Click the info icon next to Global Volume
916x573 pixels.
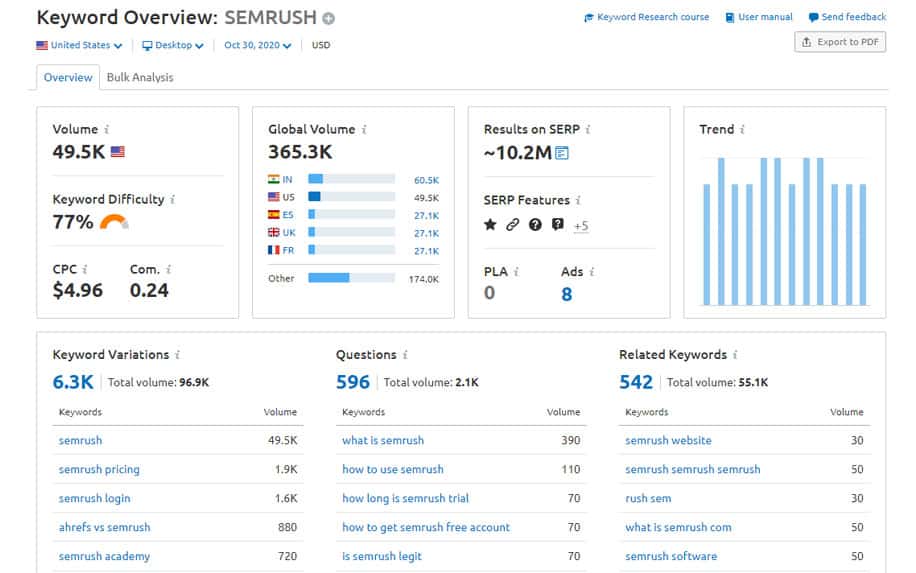point(364,129)
